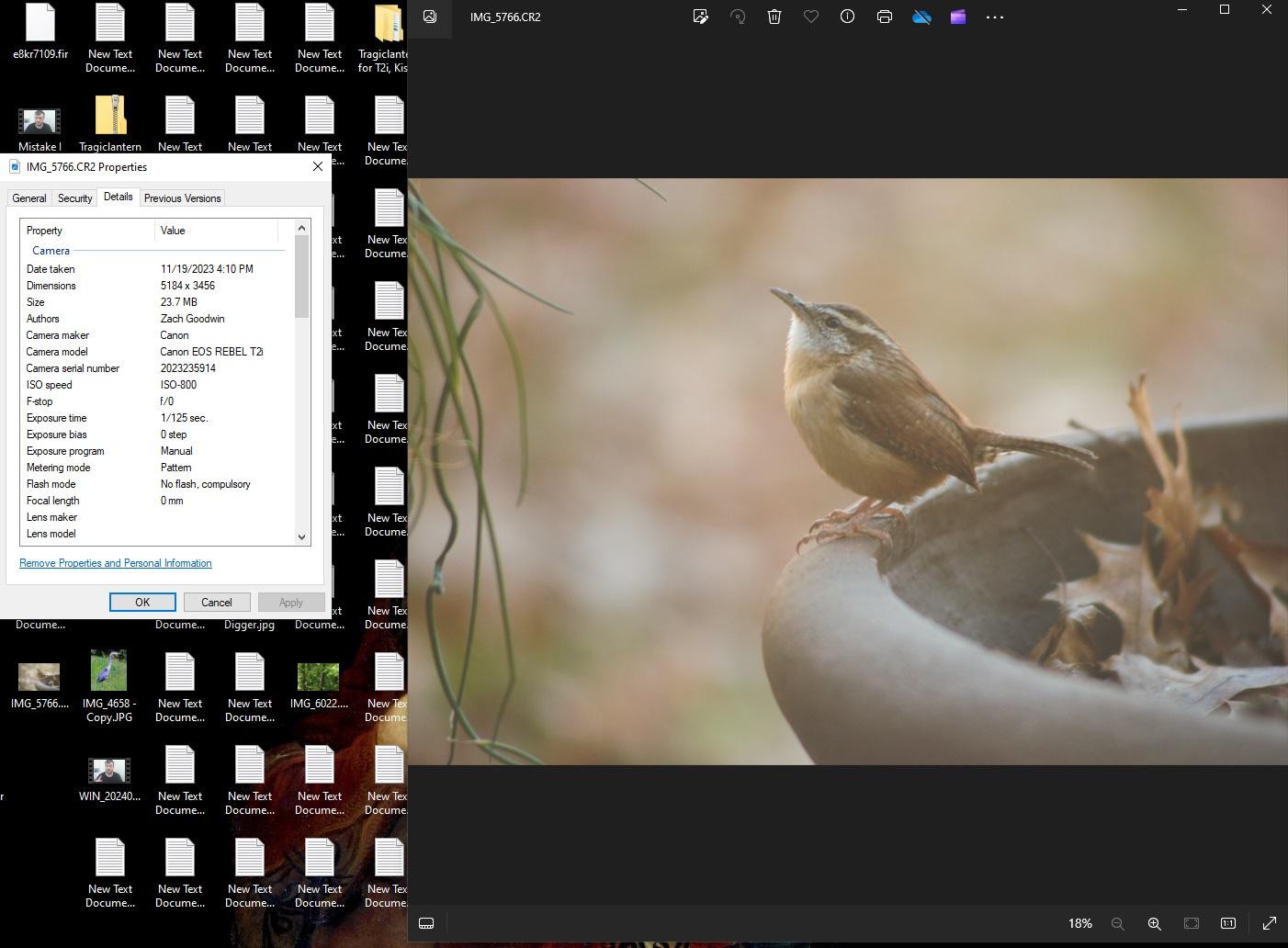Delete the photo with the trash icon
Image resolution: width=1288 pixels, height=948 pixels.
coord(774,17)
